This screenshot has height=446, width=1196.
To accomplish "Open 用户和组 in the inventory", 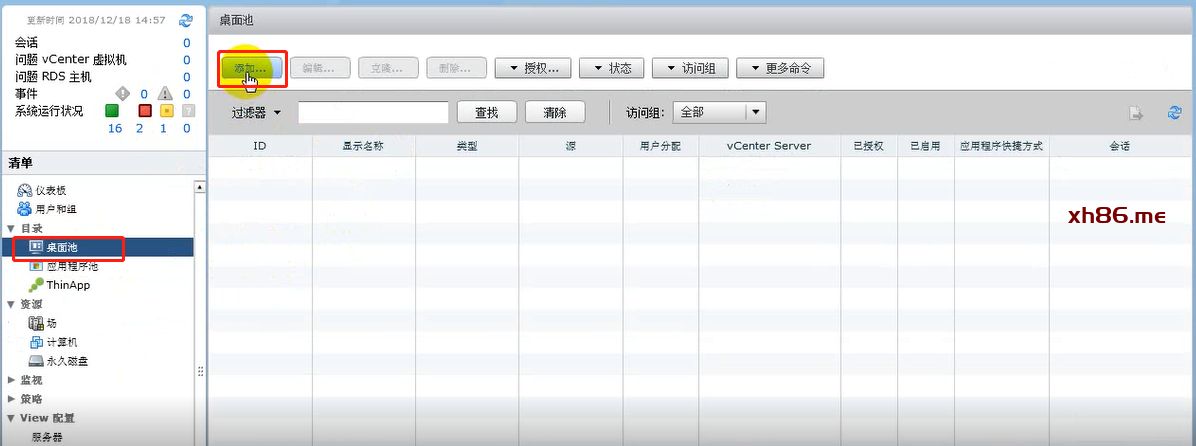I will (x=55, y=209).
